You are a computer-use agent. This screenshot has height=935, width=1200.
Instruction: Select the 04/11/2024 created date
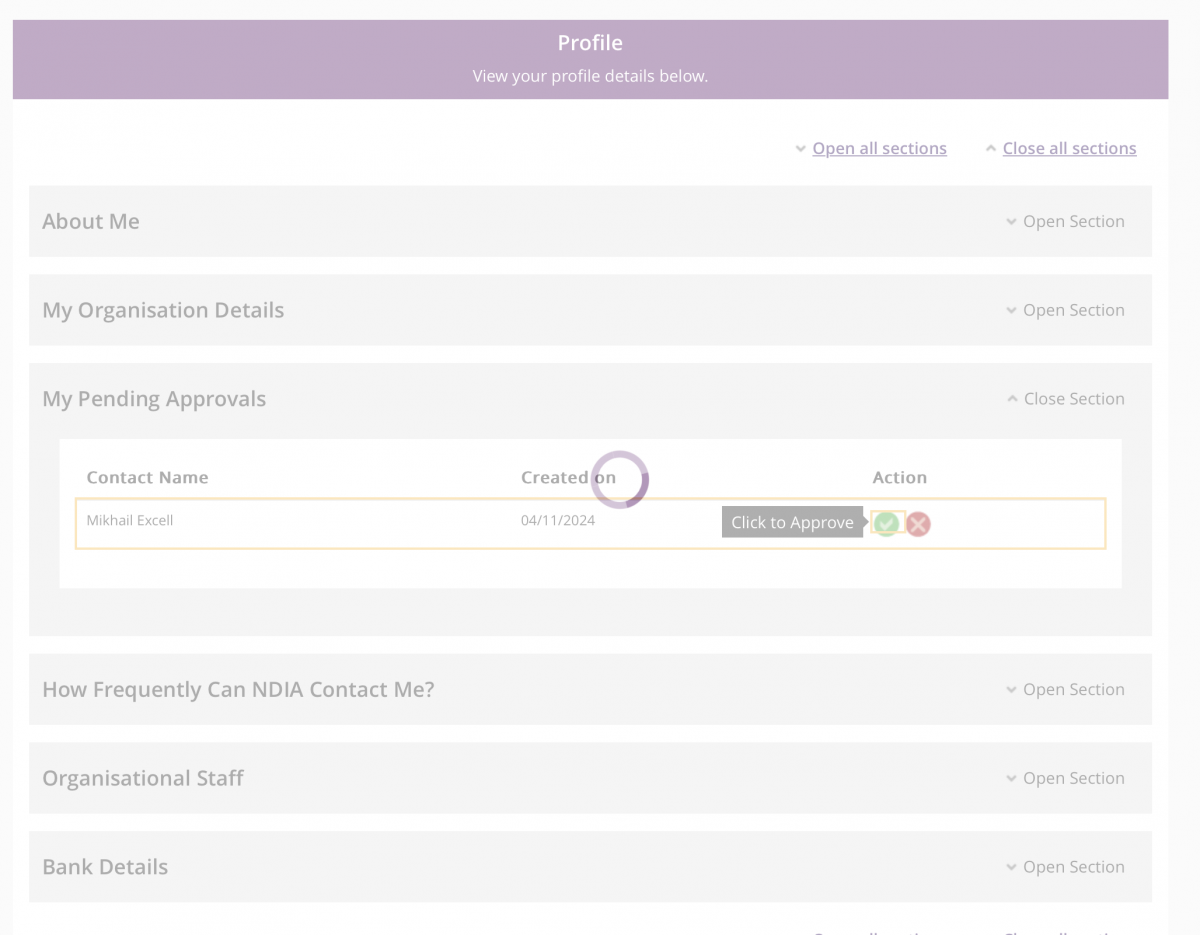(x=558, y=520)
